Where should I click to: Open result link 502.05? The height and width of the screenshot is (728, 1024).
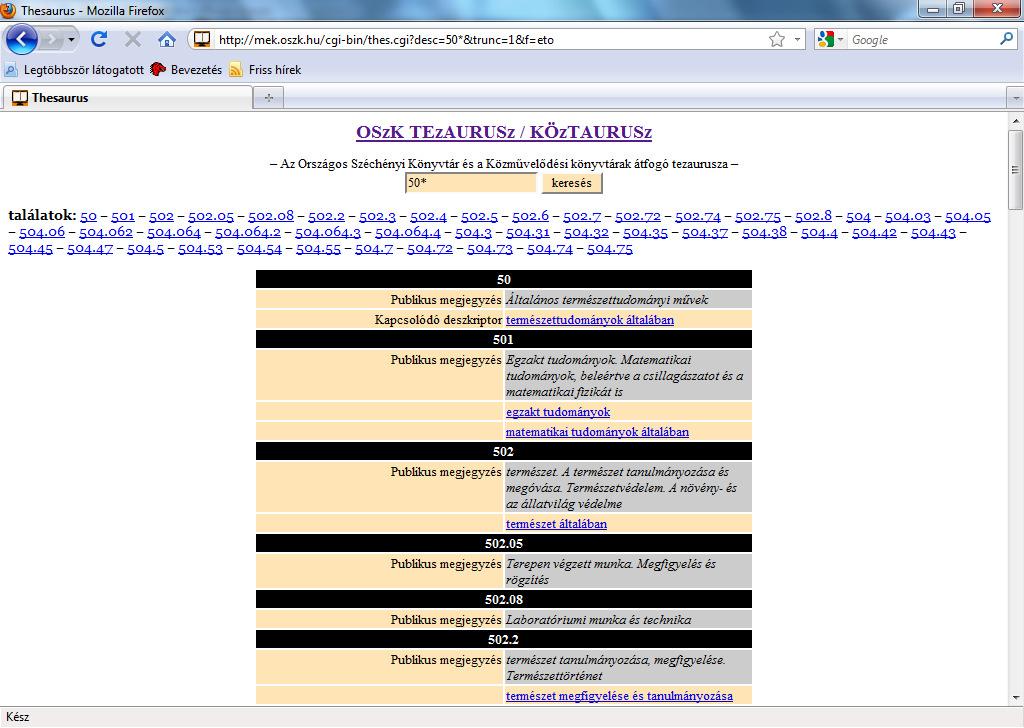point(211,216)
